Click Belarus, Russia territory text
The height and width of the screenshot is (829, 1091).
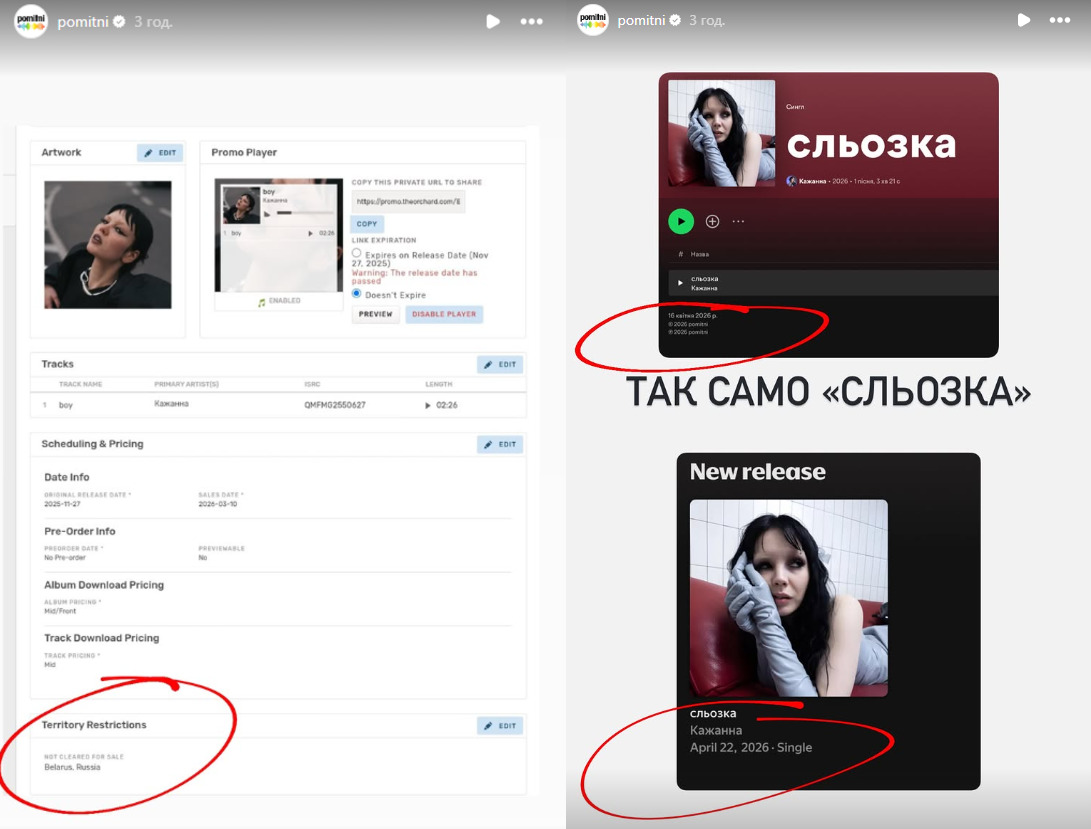click(72, 767)
